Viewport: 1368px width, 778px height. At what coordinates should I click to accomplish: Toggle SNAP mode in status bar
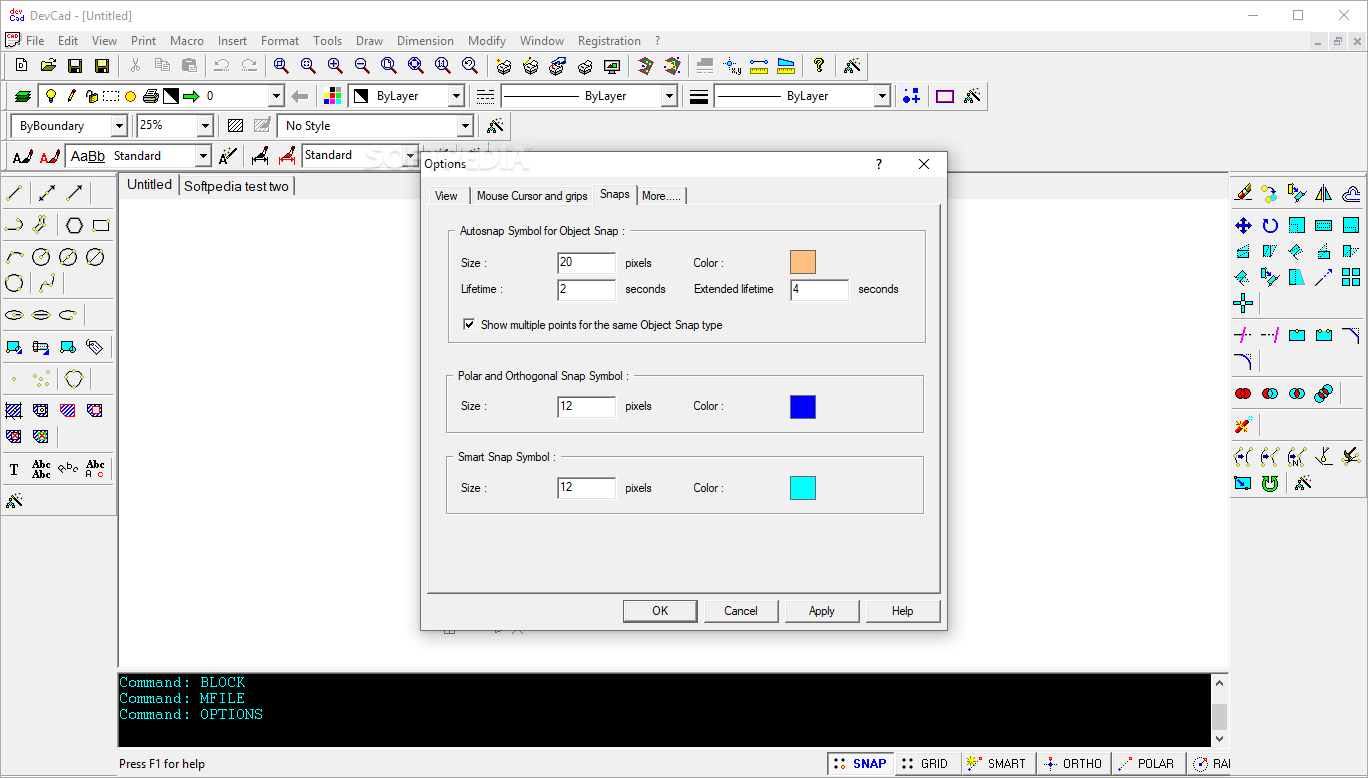click(860, 763)
